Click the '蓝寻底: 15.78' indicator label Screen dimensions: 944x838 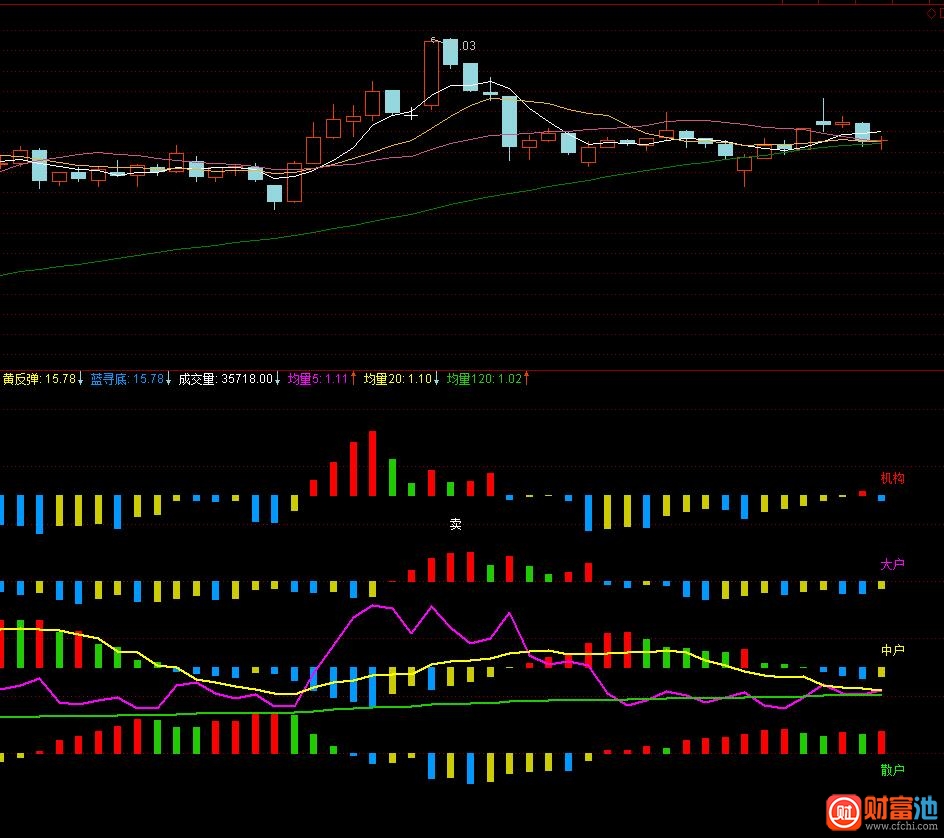click(x=127, y=379)
